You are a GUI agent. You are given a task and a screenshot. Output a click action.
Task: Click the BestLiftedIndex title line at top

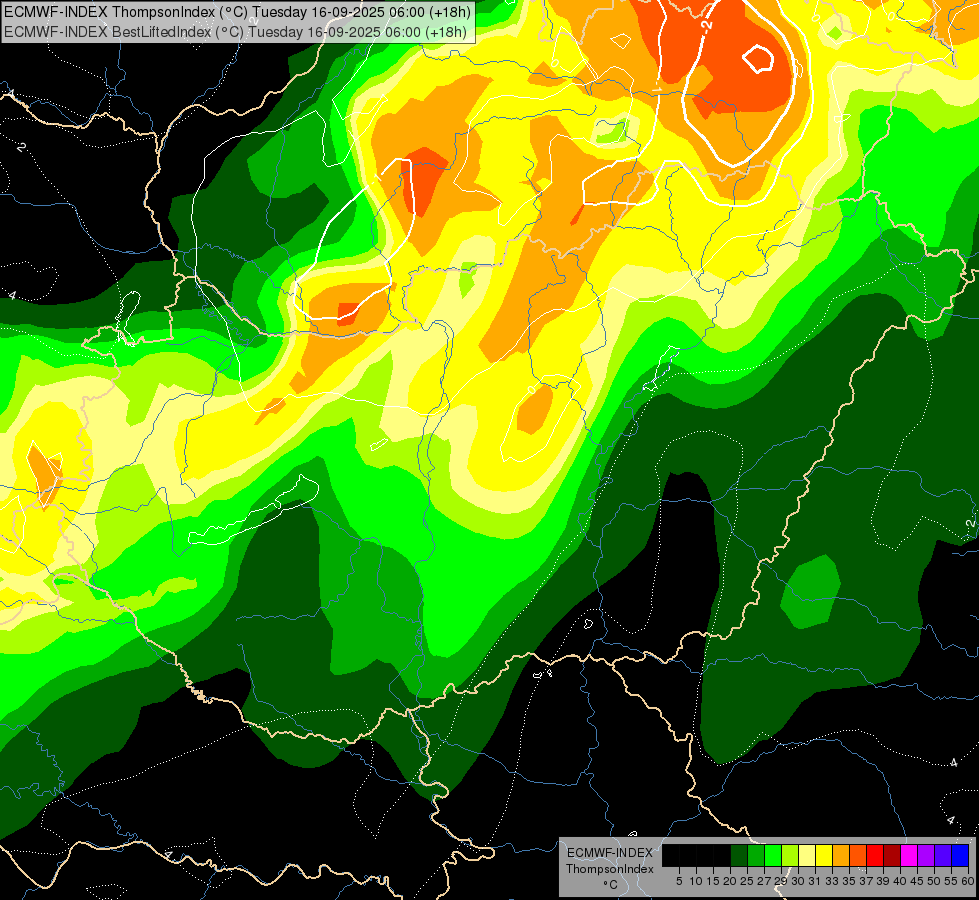[x=235, y=32]
